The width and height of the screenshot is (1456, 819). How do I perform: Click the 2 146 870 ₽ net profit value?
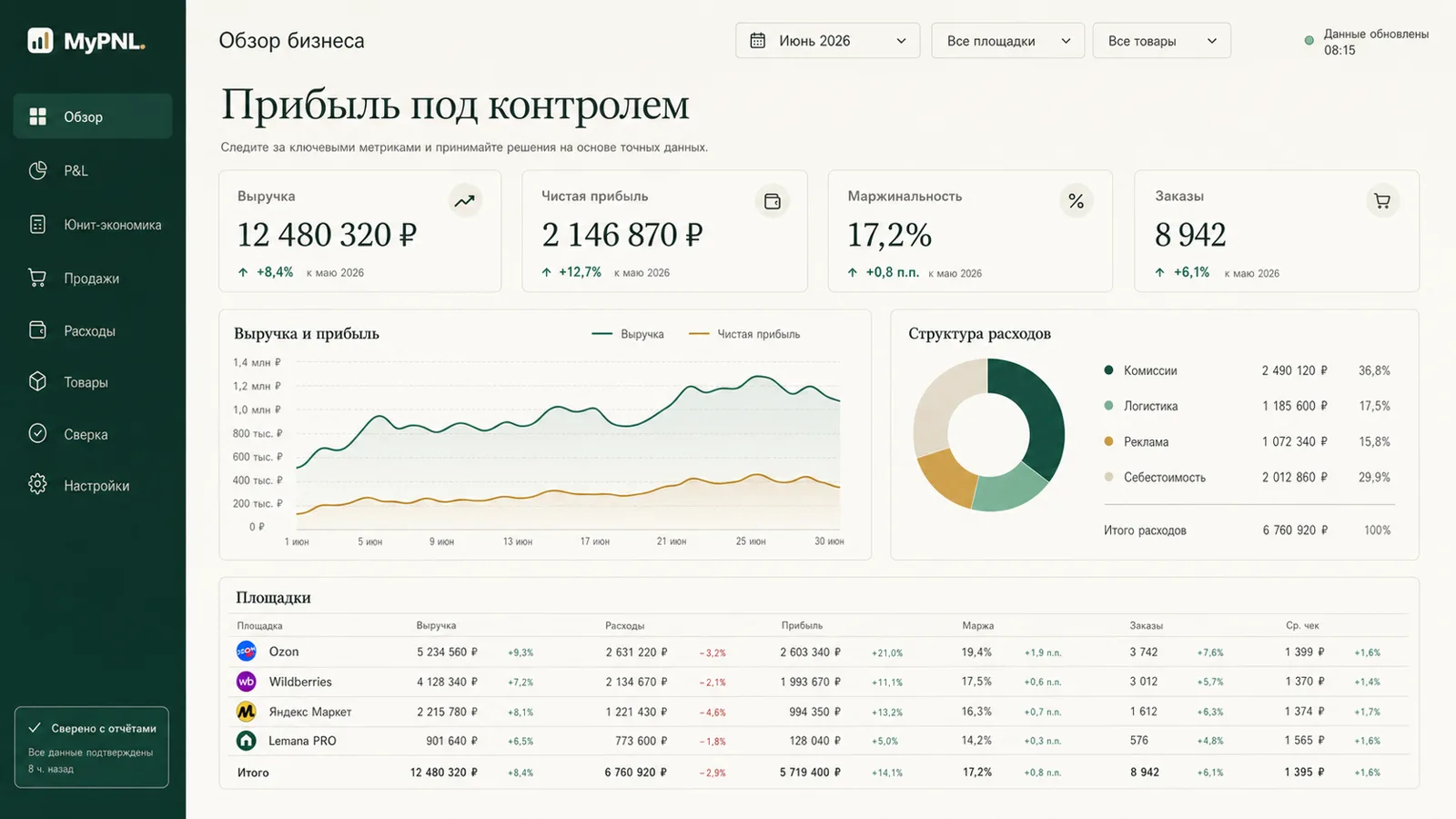click(x=622, y=235)
